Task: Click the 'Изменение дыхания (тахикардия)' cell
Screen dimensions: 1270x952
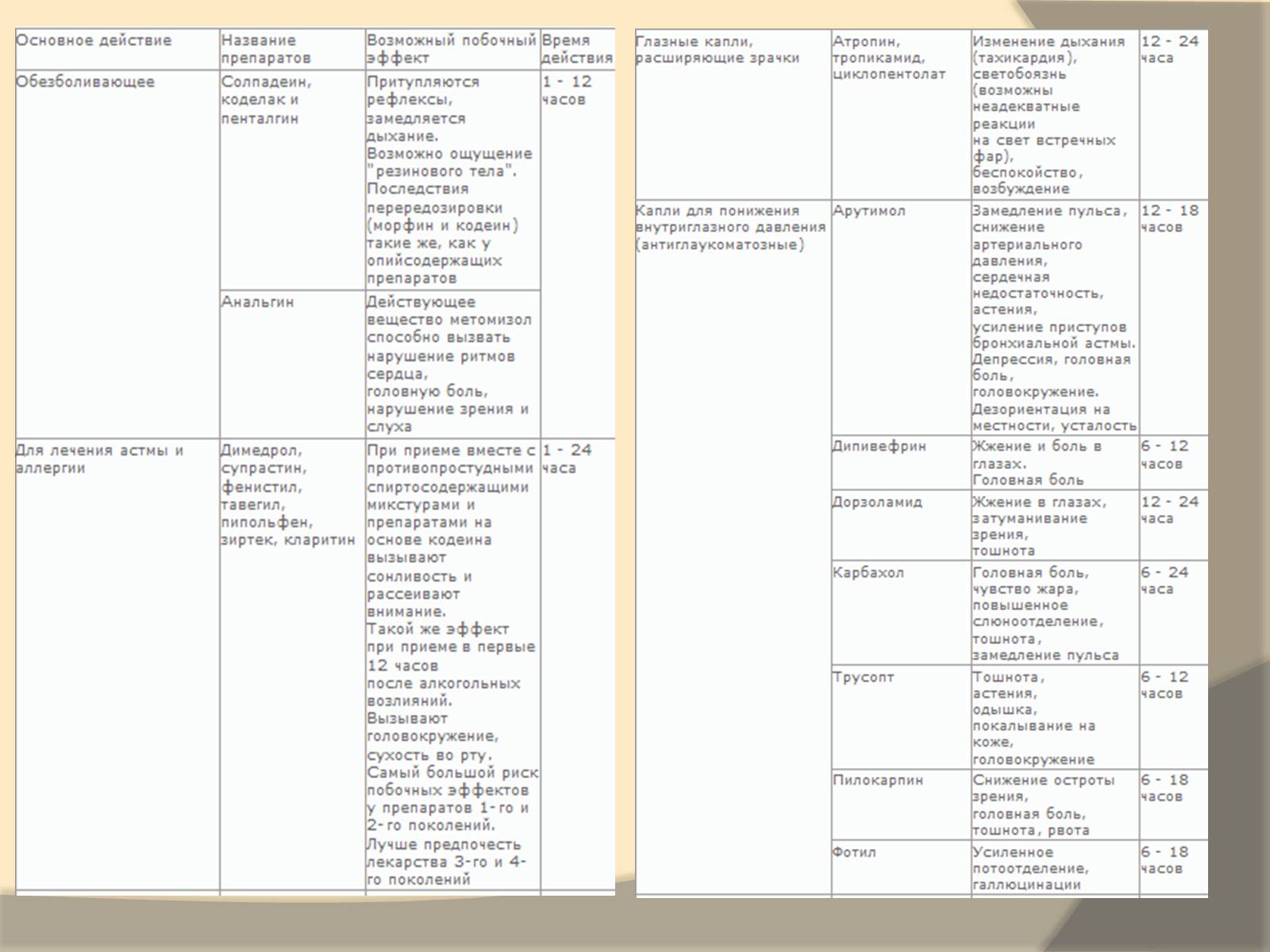Action: tap(1055, 114)
